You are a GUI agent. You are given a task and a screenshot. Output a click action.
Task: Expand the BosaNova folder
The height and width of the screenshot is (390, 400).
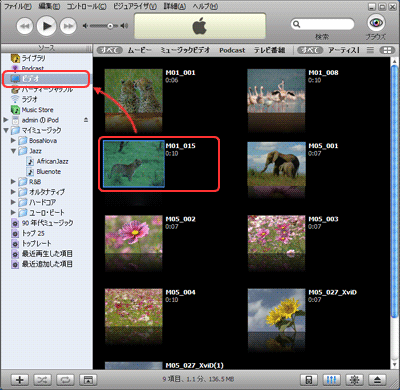13,141
